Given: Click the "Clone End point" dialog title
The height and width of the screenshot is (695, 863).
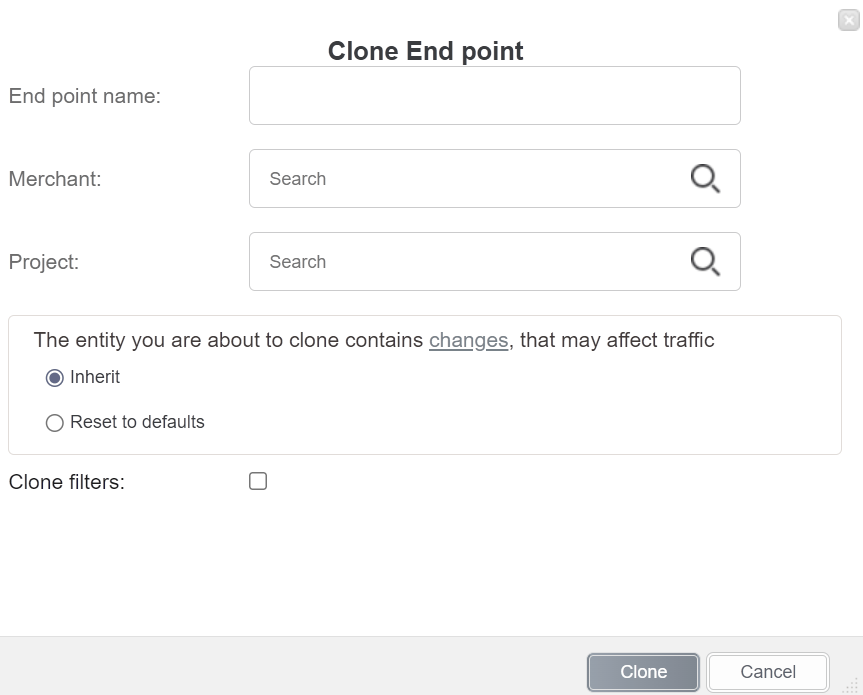Looking at the screenshot, I should pos(425,51).
